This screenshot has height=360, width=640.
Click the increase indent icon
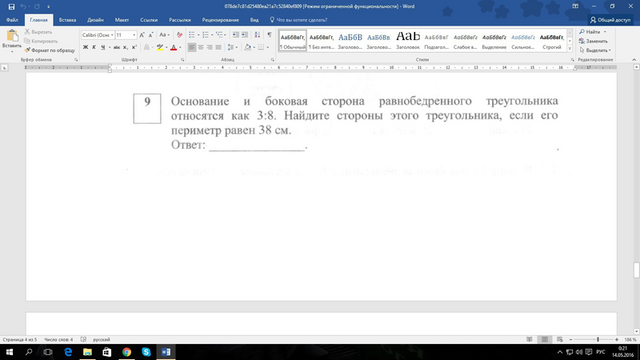245,35
